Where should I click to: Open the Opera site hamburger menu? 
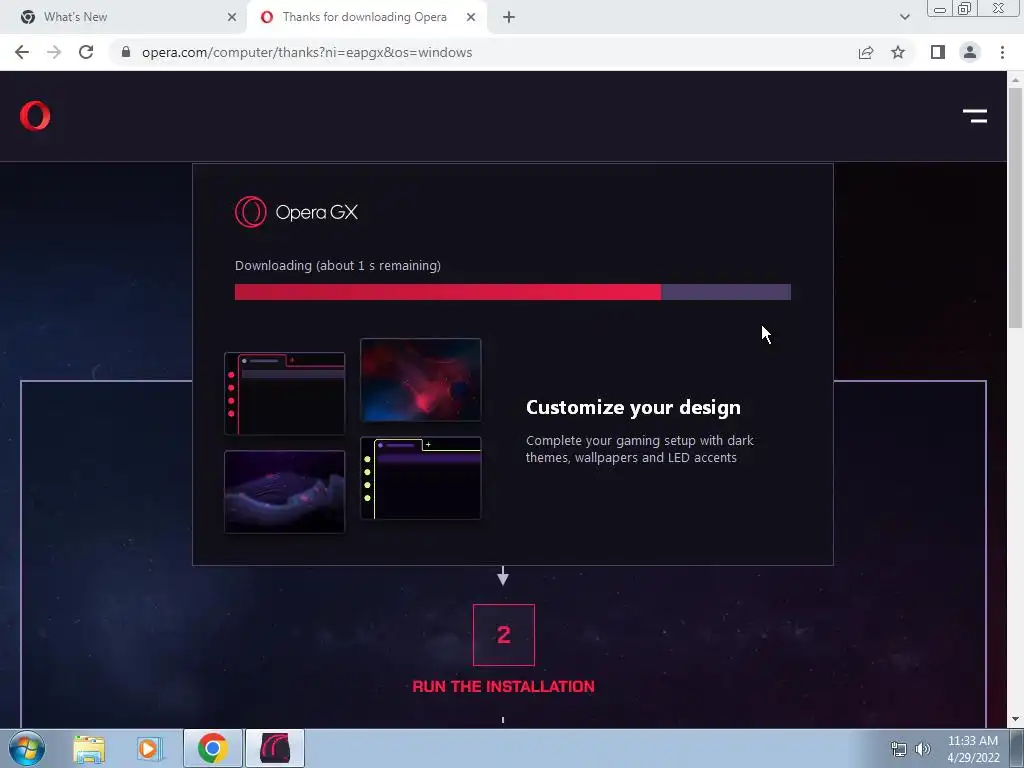[x=975, y=116]
